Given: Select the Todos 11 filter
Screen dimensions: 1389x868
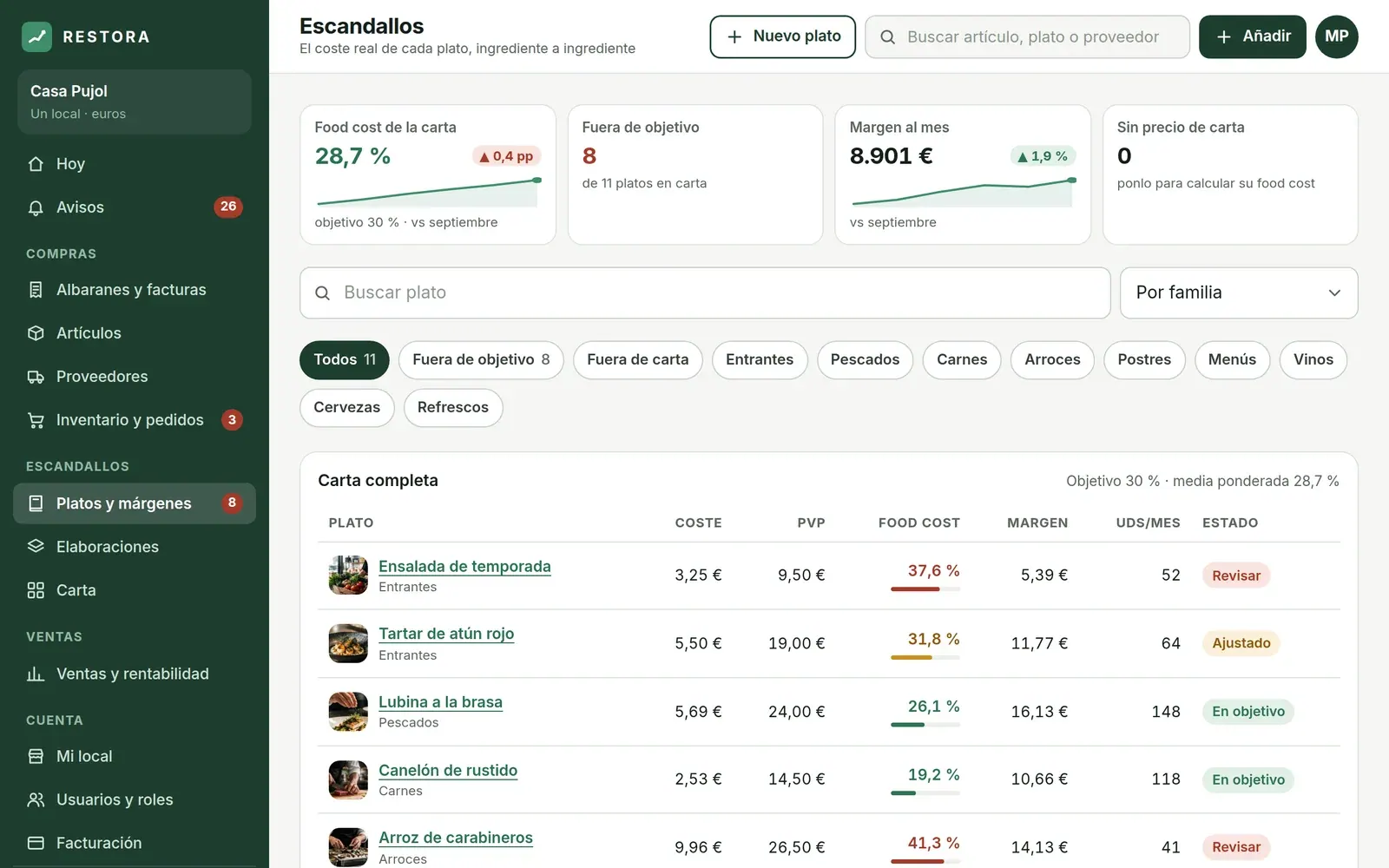Looking at the screenshot, I should 345,360.
